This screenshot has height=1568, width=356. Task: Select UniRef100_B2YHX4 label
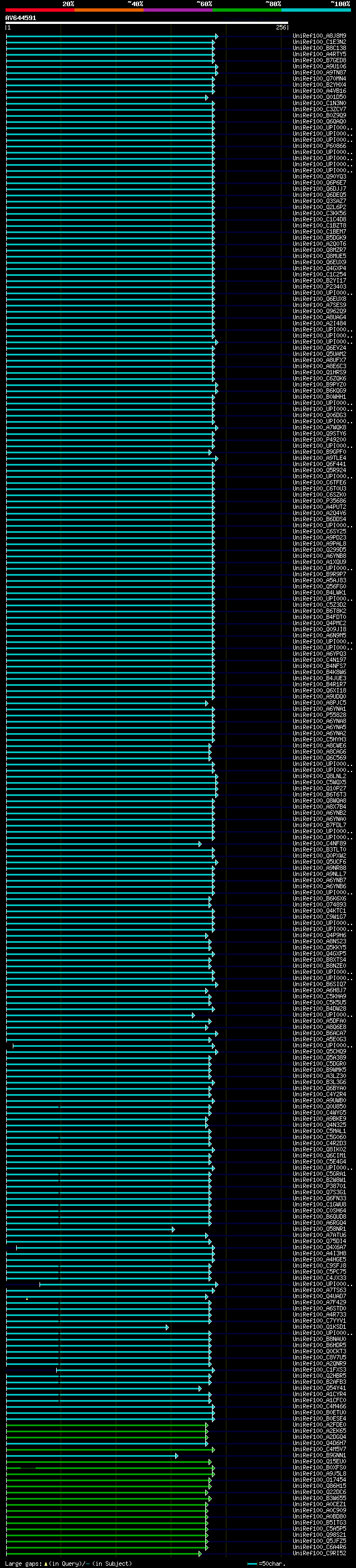(x=319, y=85)
